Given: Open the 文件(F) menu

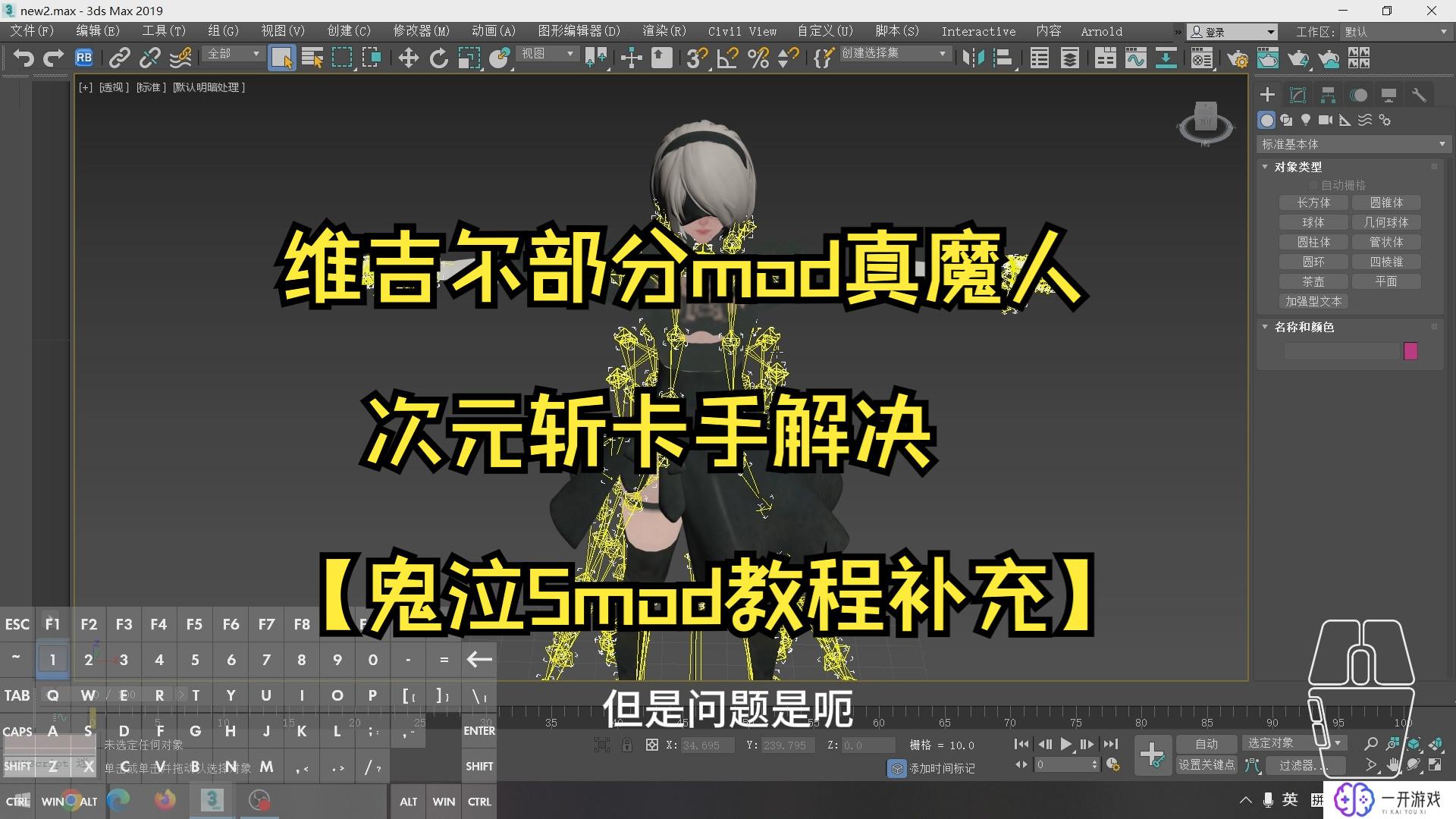Looking at the screenshot, I should pos(32,31).
